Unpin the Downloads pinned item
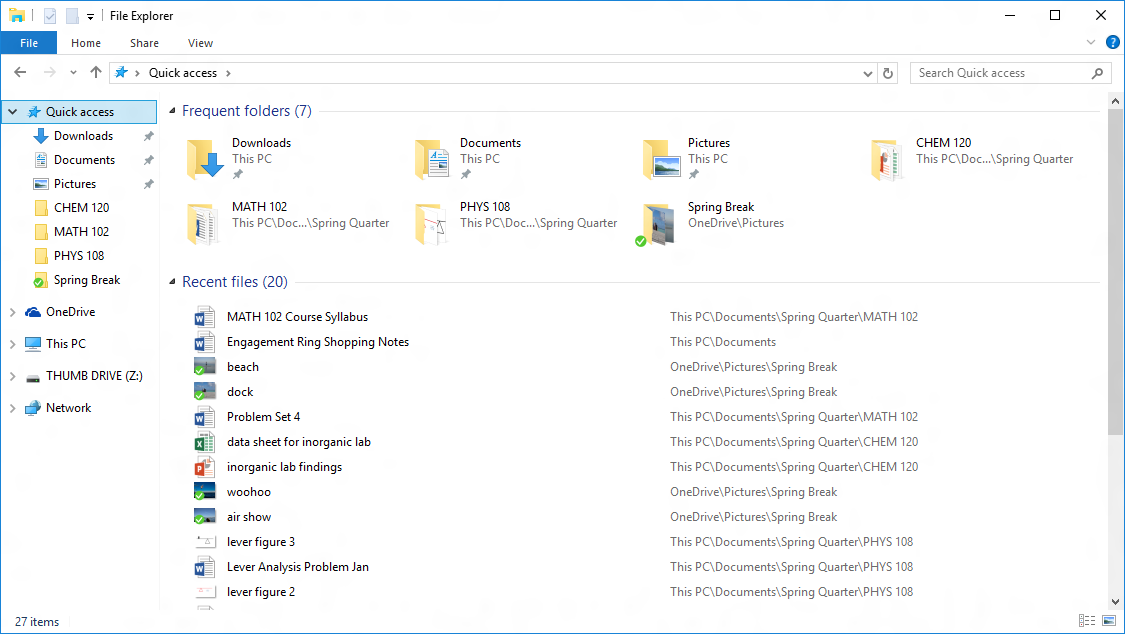The width and height of the screenshot is (1125, 634). (148, 135)
